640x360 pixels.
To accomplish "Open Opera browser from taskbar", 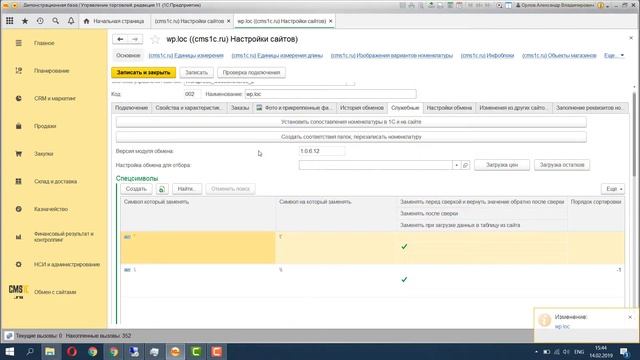I will tap(71, 351).
